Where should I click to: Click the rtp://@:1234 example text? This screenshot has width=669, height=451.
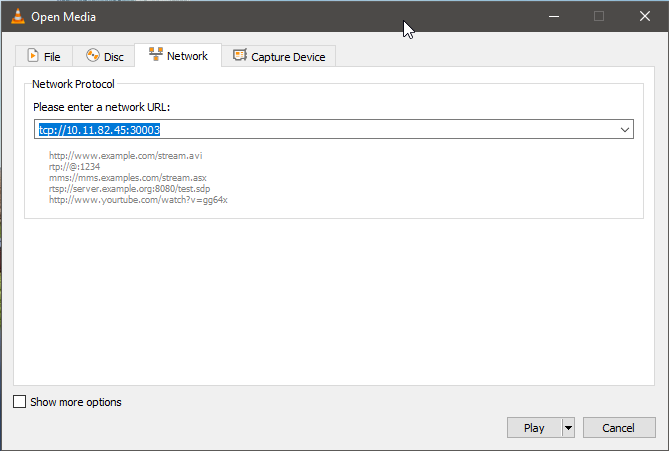[x=75, y=167]
